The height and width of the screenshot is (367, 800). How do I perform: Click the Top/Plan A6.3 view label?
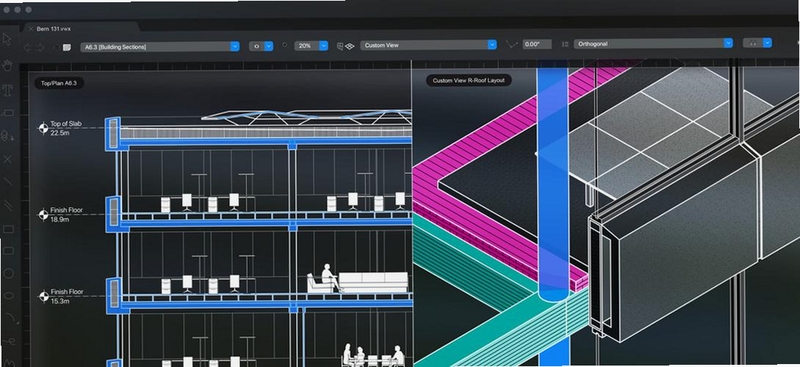(x=59, y=83)
